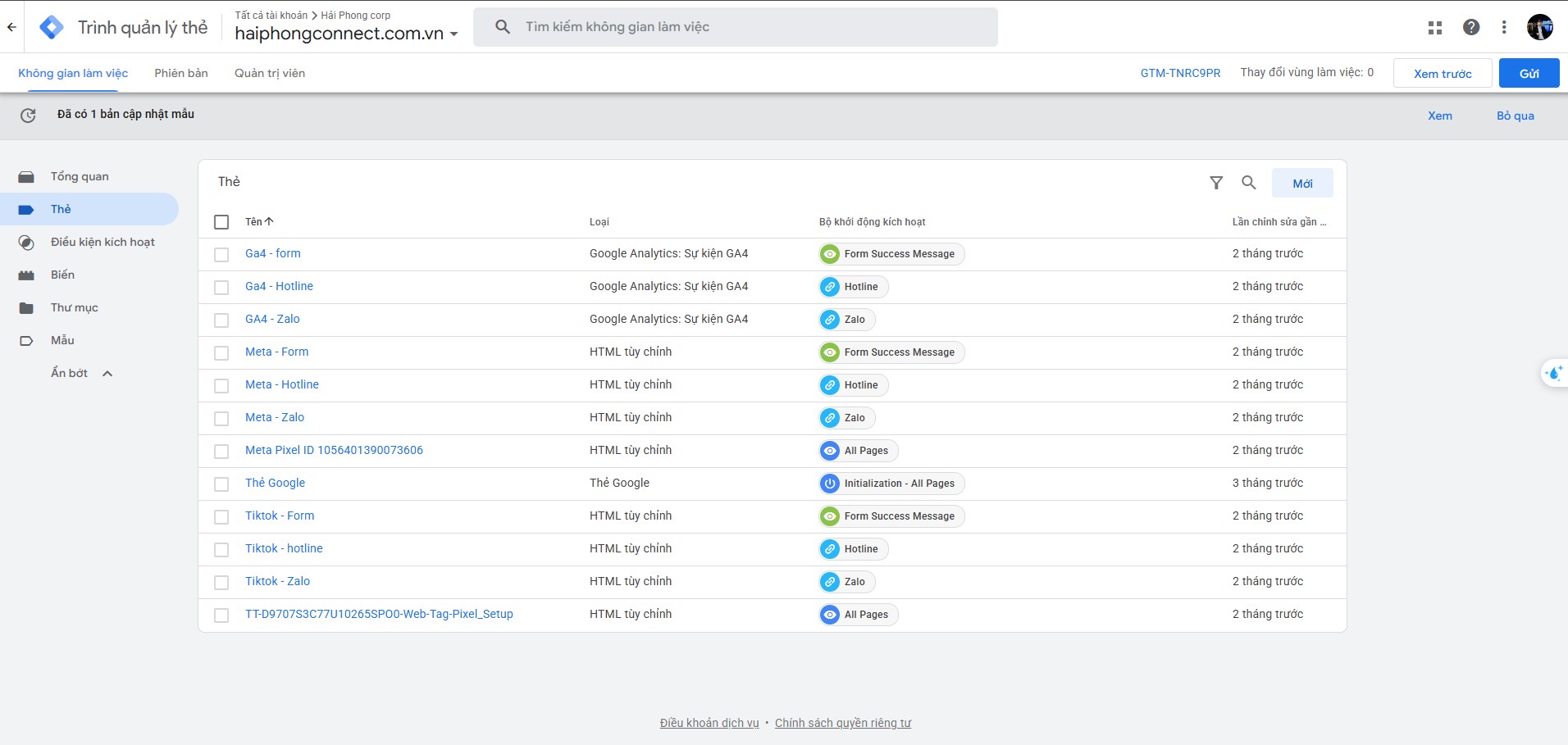Image resolution: width=1568 pixels, height=745 pixels.
Task: Click the Gửi submit button
Action: [x=1529, y=74]
